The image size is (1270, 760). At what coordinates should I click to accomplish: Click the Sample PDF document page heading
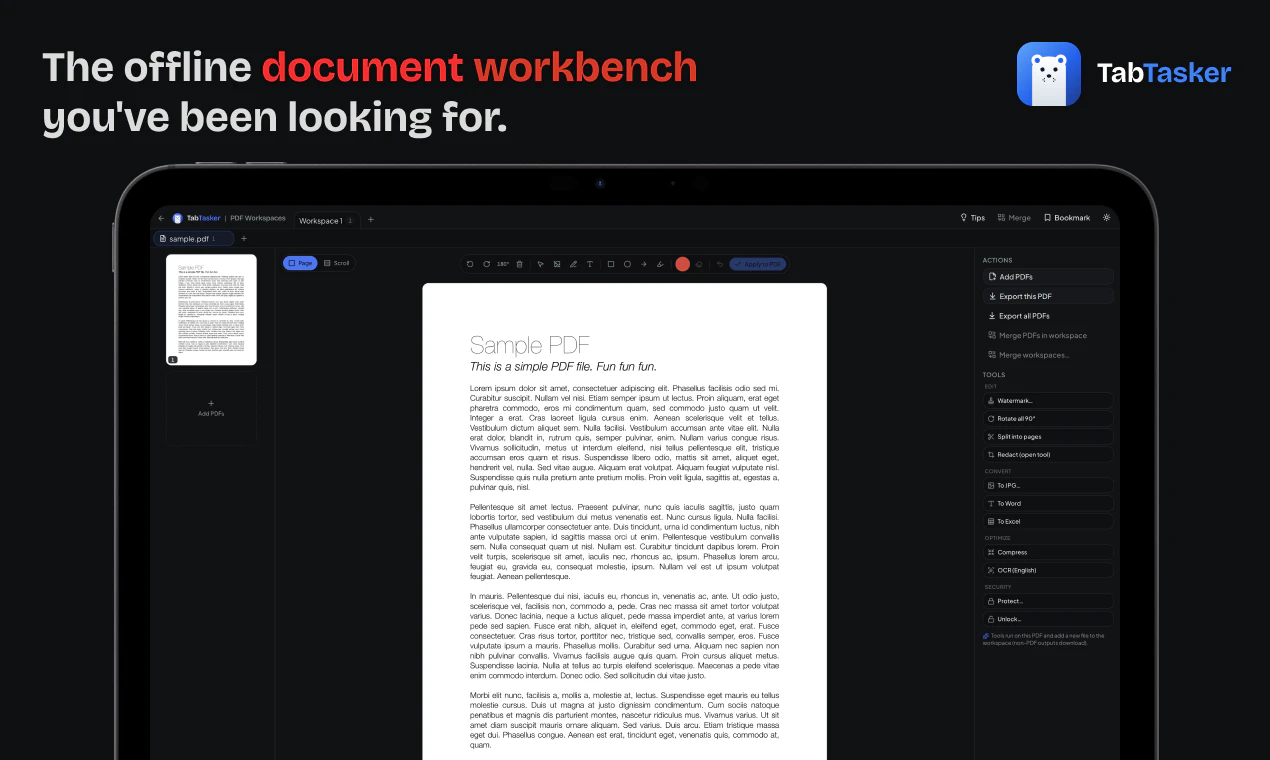(530, 346)
